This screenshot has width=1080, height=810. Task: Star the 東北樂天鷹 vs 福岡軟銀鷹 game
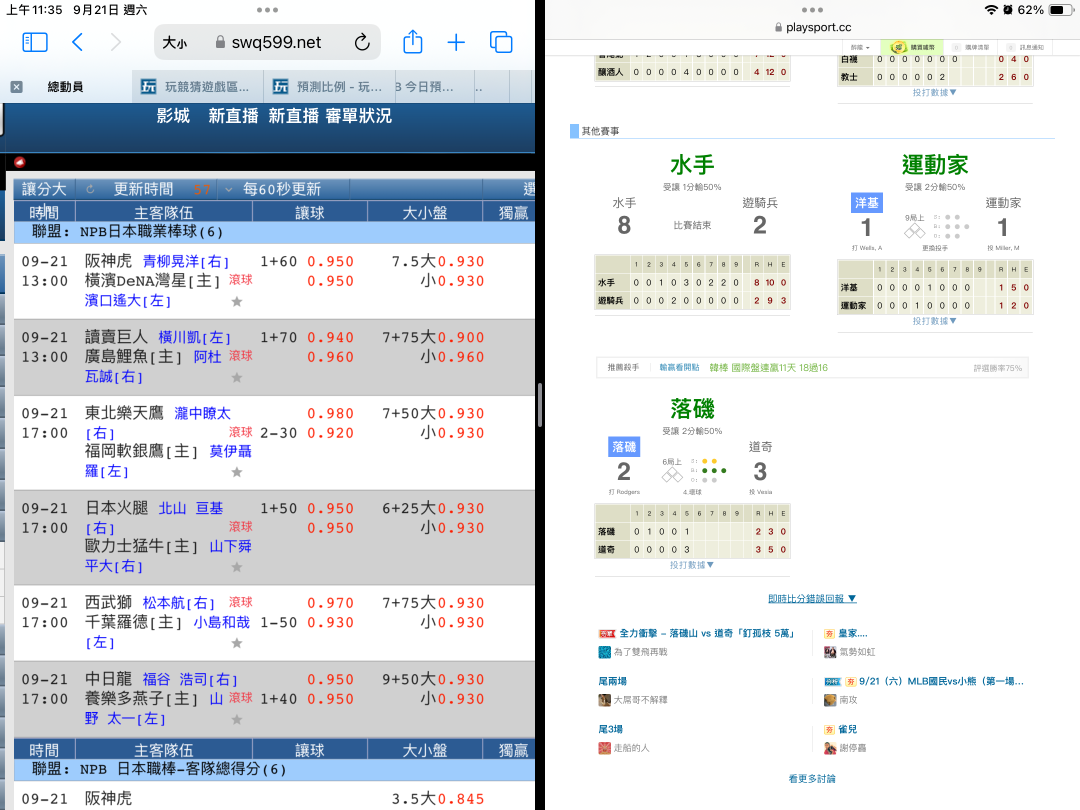(237, 472)
